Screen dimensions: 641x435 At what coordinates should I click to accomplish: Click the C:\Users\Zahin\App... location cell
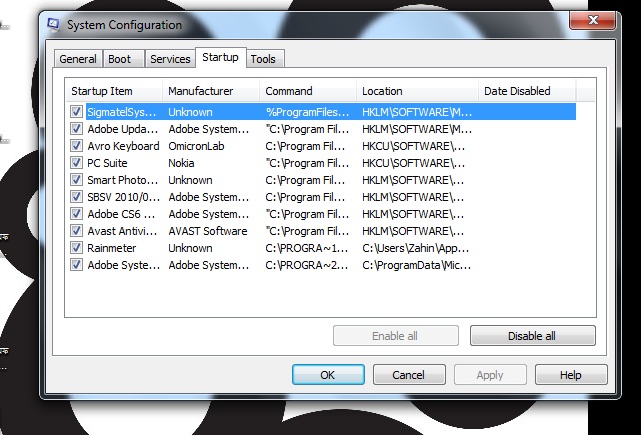(415, 248)
